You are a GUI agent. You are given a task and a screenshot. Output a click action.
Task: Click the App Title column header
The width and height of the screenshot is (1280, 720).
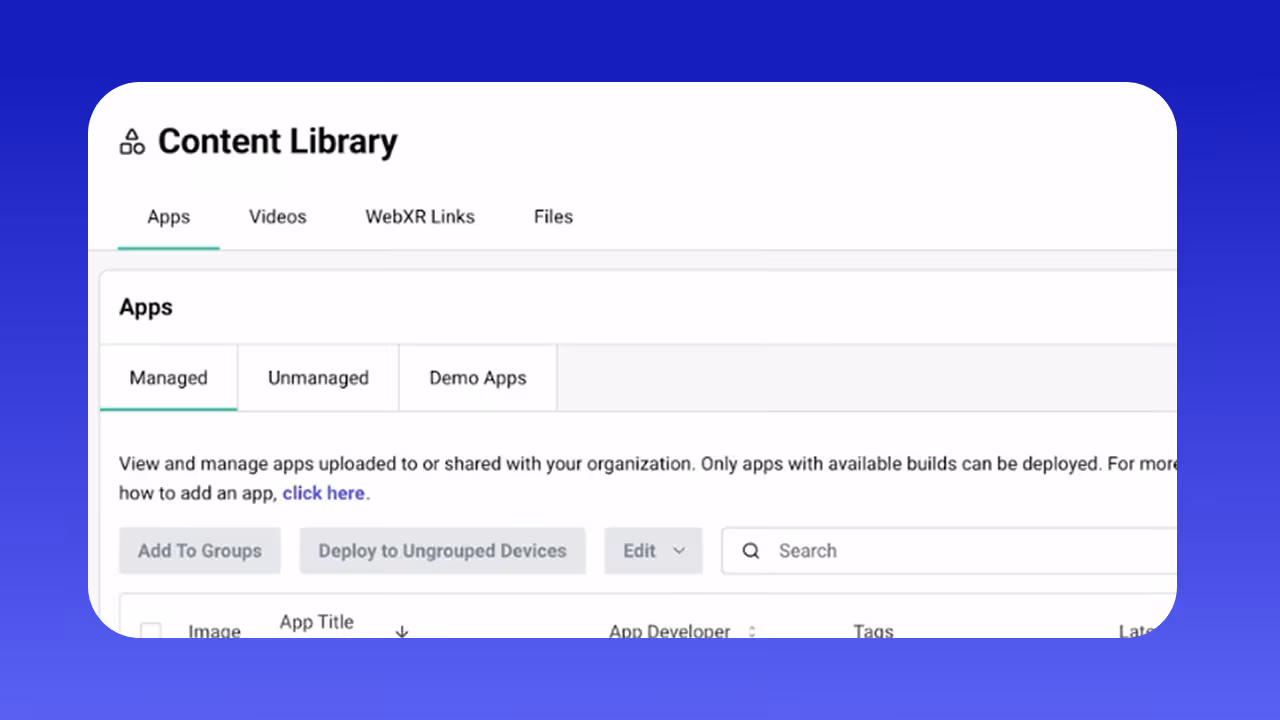317,624
